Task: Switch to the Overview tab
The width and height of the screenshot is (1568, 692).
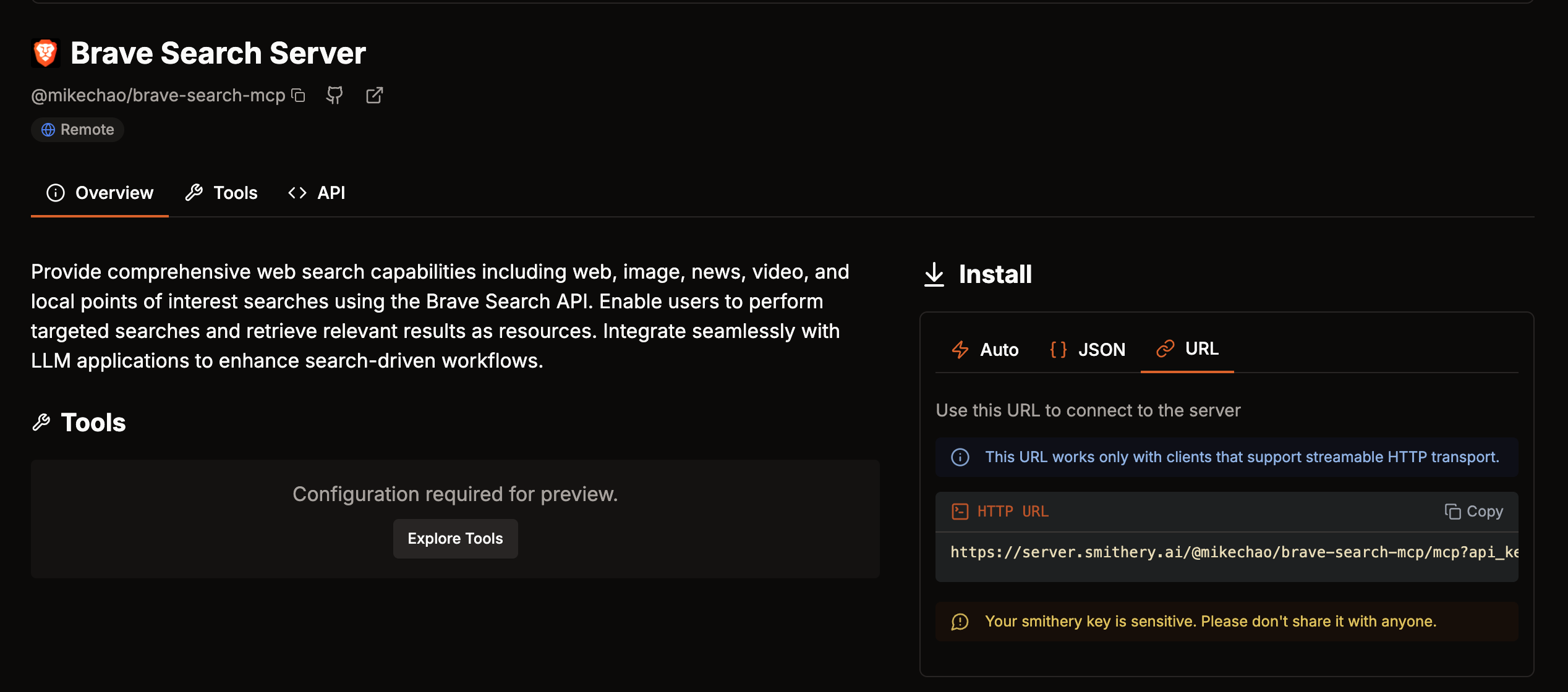Action: (100, 193)
